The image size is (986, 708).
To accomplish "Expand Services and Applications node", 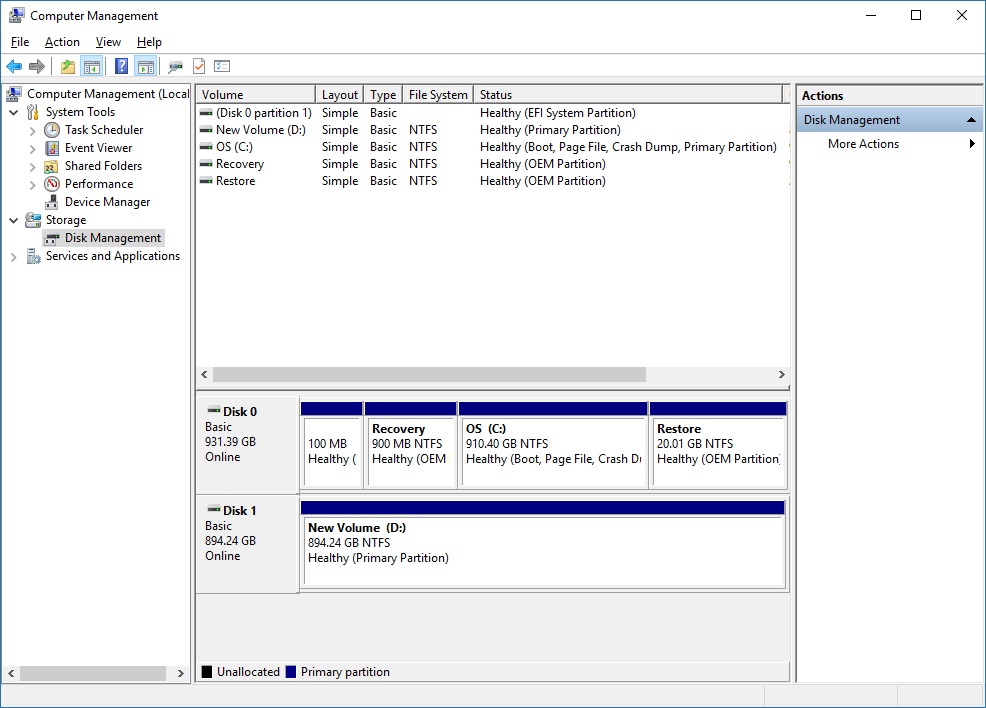I will click(x=14, y=257).
